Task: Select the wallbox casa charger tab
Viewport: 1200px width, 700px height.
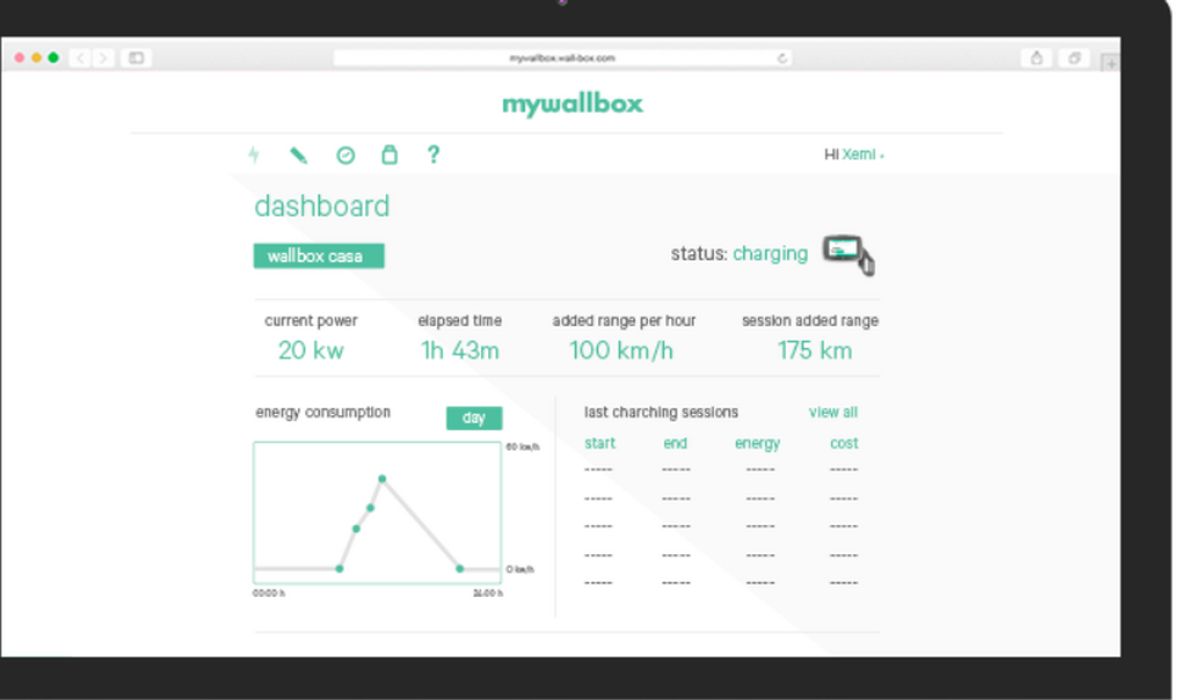Action: (x=318, y=256)
